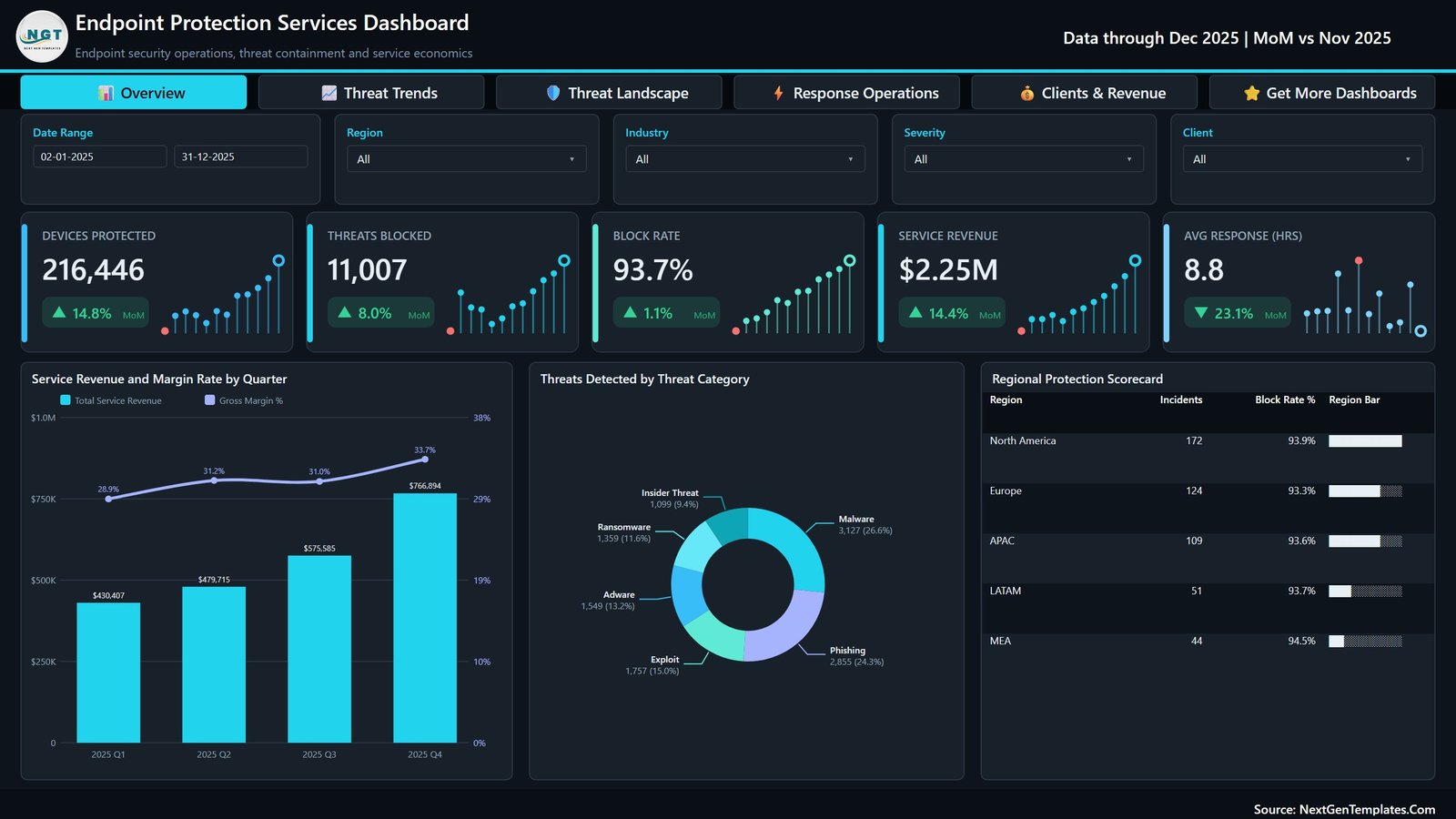Click the Response Operations lightning icon
Screen dimensions: 1456x819
coord(778,93)
